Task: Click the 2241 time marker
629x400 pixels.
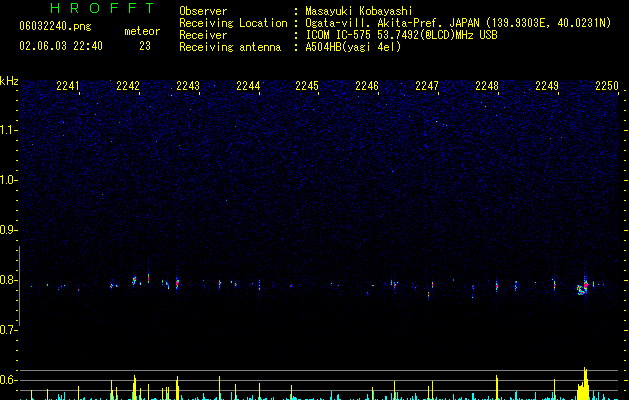Action: click(68, 86)
